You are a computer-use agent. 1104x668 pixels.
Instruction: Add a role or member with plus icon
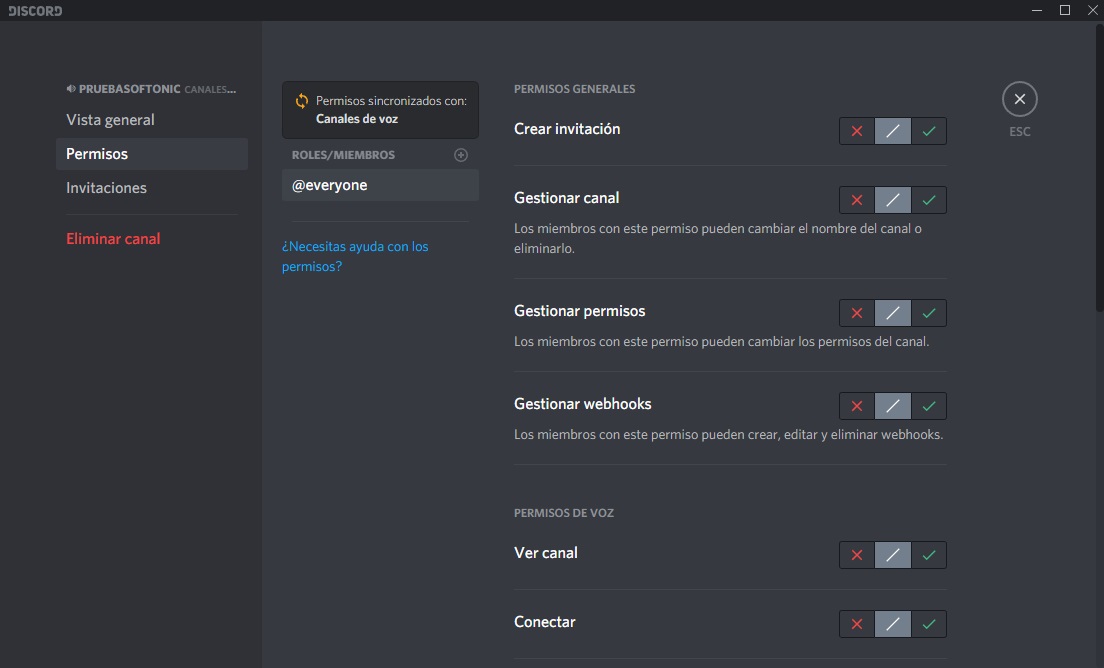tap(461, 155)
